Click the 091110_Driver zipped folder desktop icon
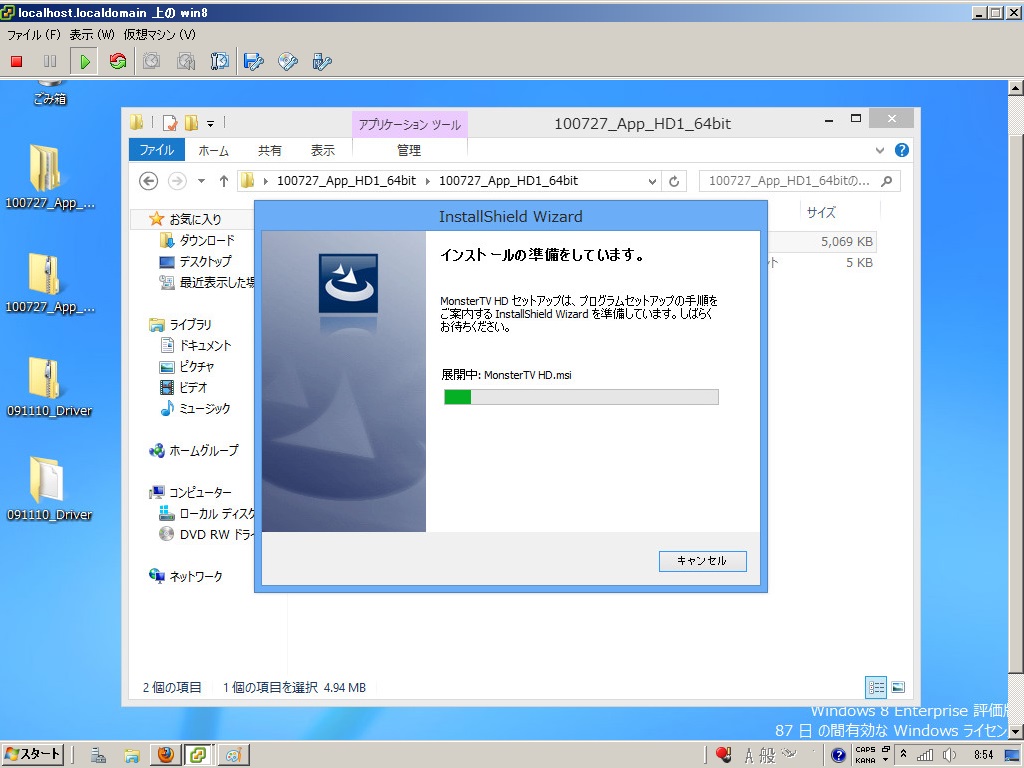 click(x=50, y=387)
